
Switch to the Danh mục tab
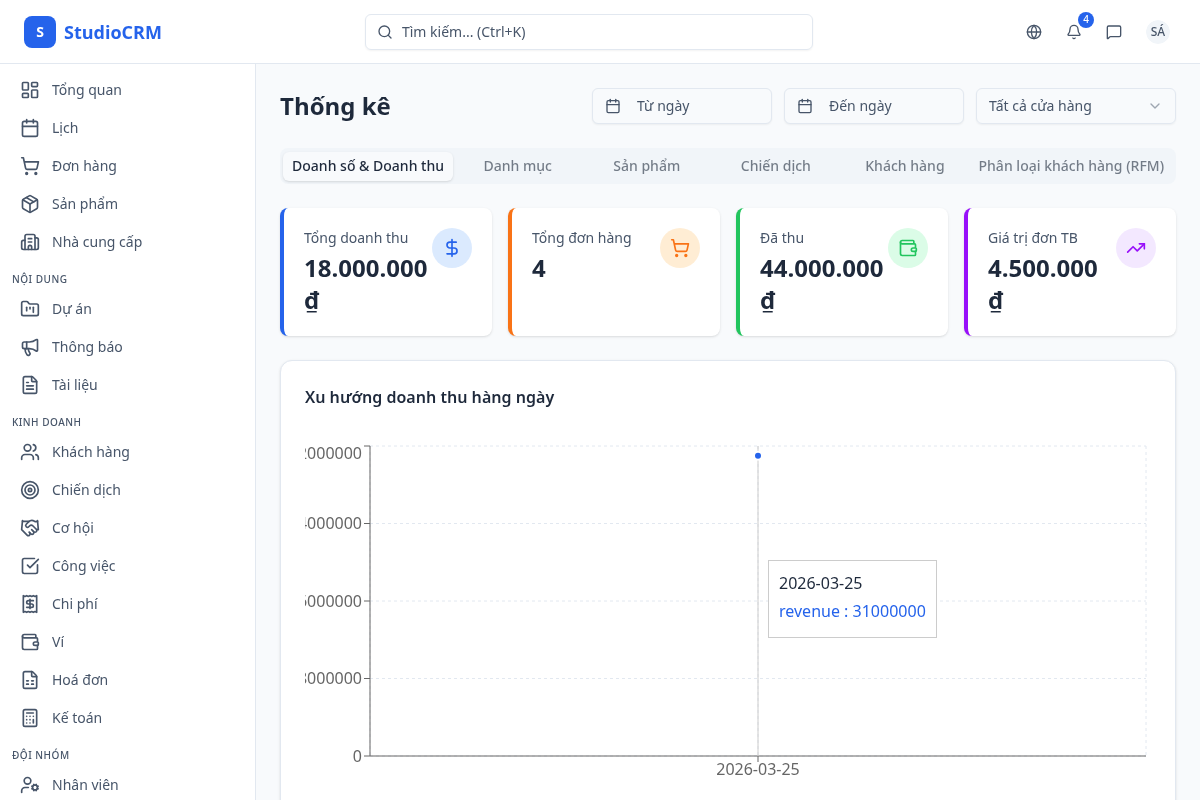pyautogui.click(x=517, y=166)
